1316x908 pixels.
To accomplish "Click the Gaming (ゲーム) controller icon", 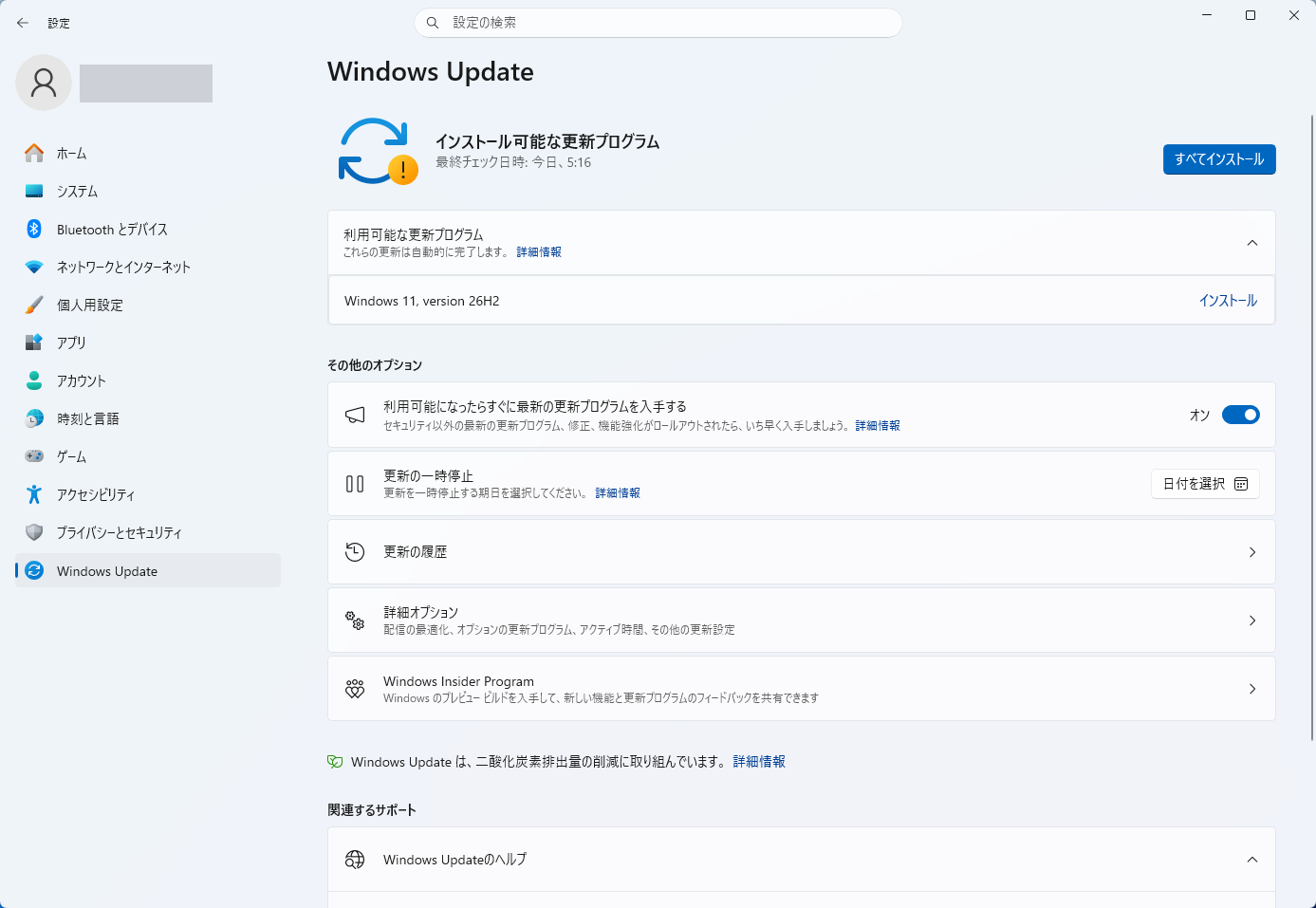I will click(x=34, y=456).
